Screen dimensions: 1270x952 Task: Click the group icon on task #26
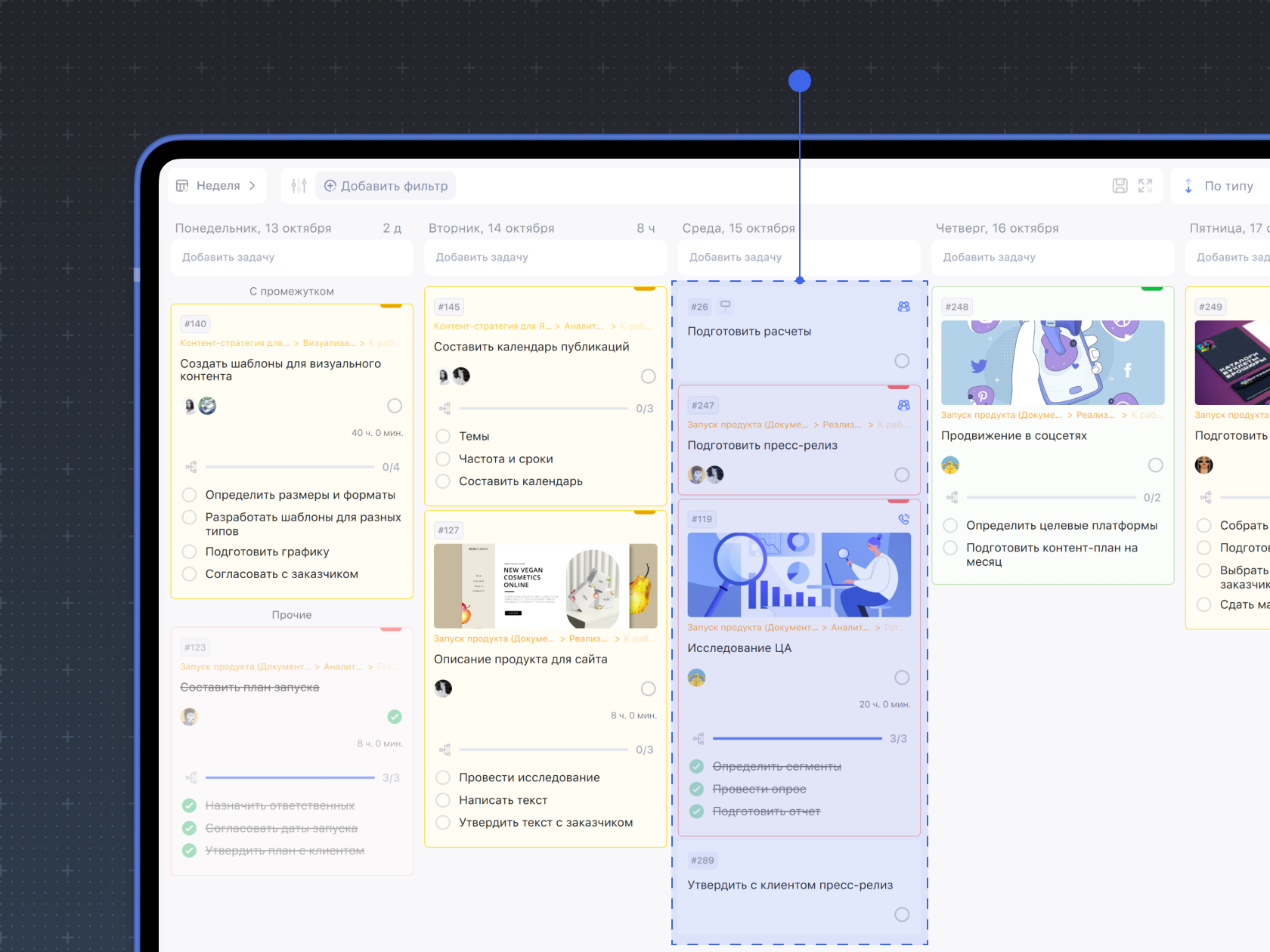click(903, 307)
